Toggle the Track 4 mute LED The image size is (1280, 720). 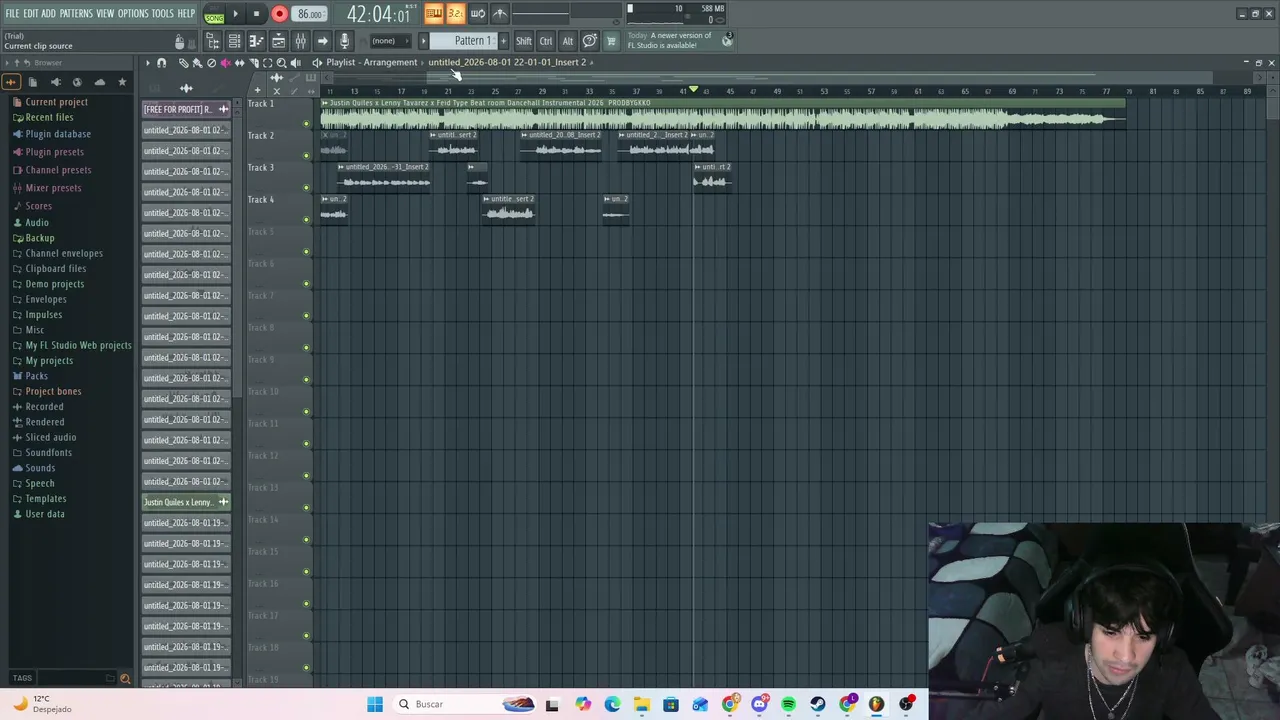click(306, 220)
